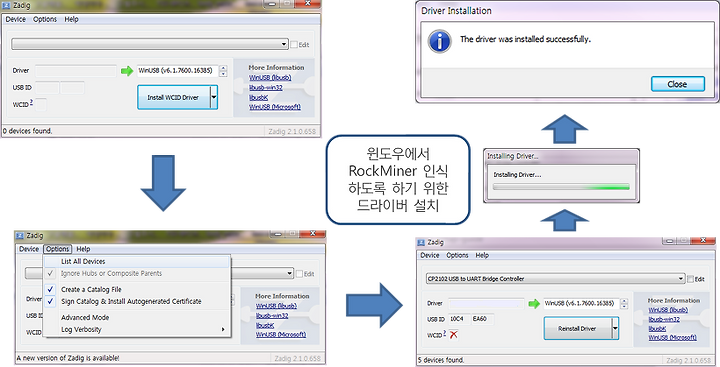The height and width of the screenshot is (367, 720).
Task: Open the Options menu in top-left Zadig
Action: tap(45, 19)
